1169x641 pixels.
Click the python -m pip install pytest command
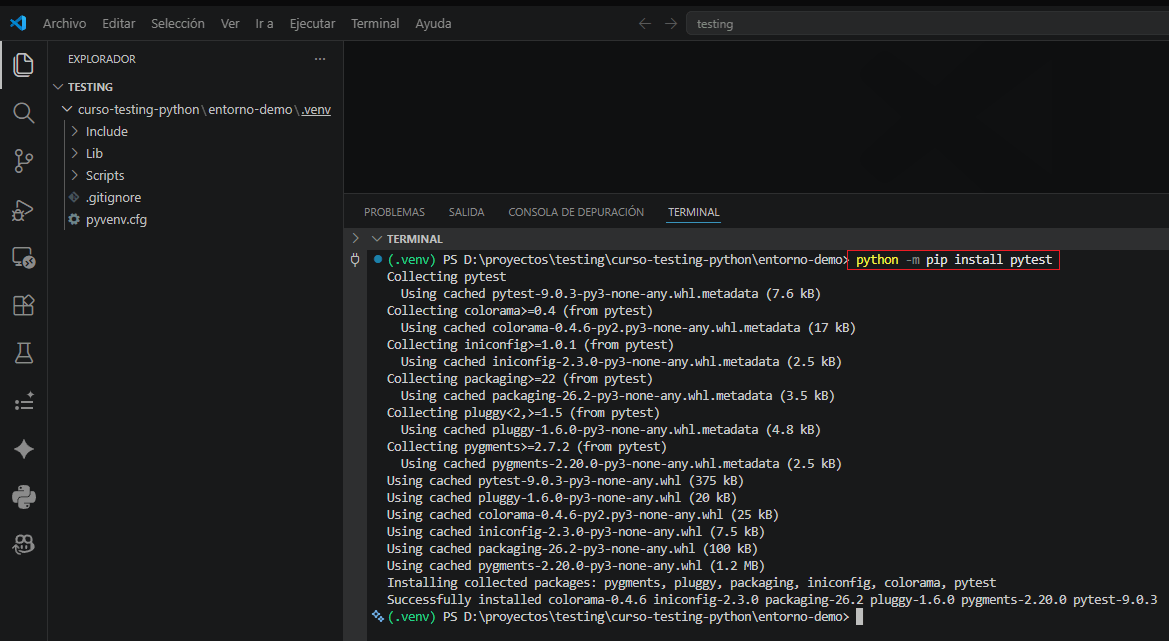tap(954, 259)
